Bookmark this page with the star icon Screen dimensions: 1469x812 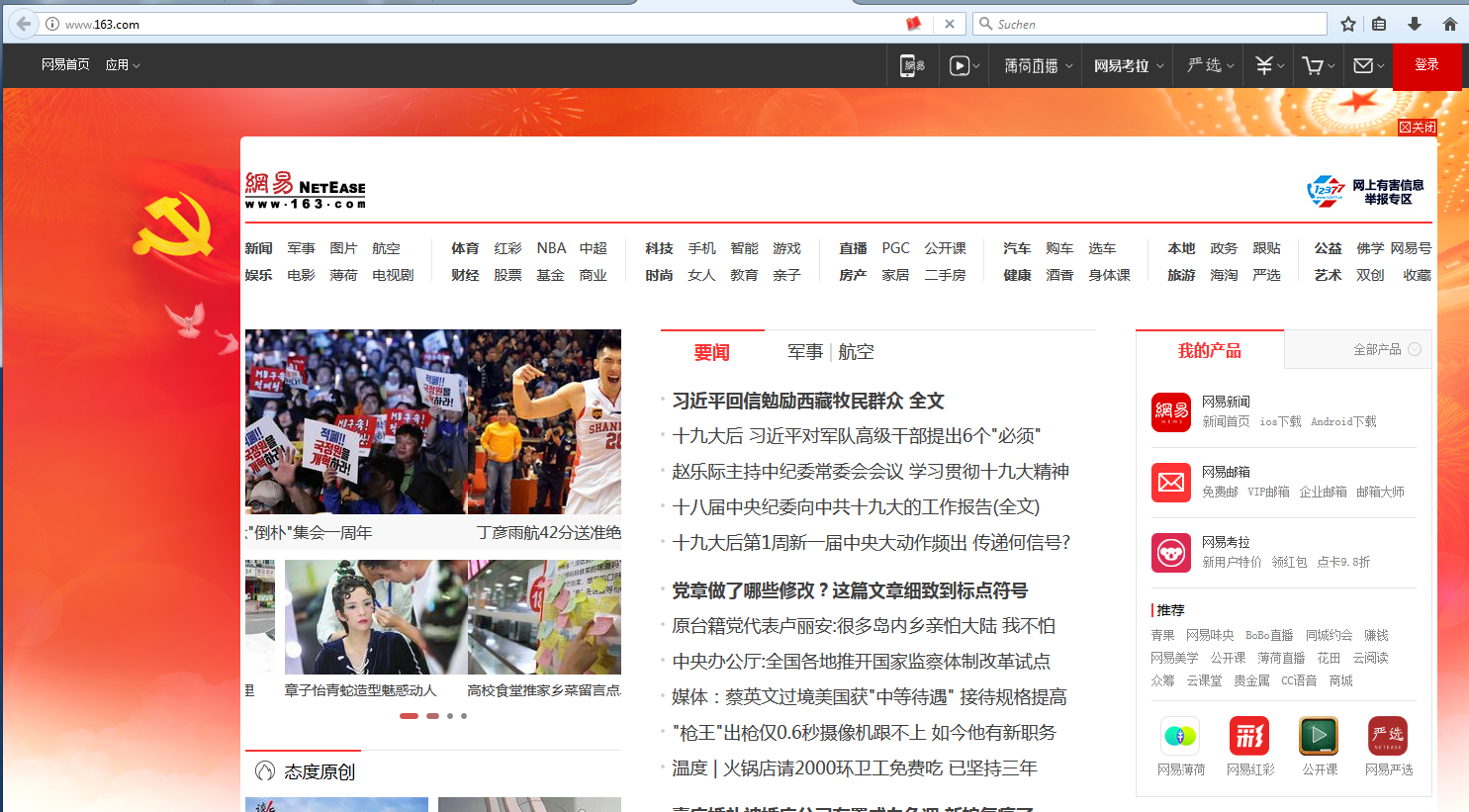pyautogui.click(x=1348, y=24)
